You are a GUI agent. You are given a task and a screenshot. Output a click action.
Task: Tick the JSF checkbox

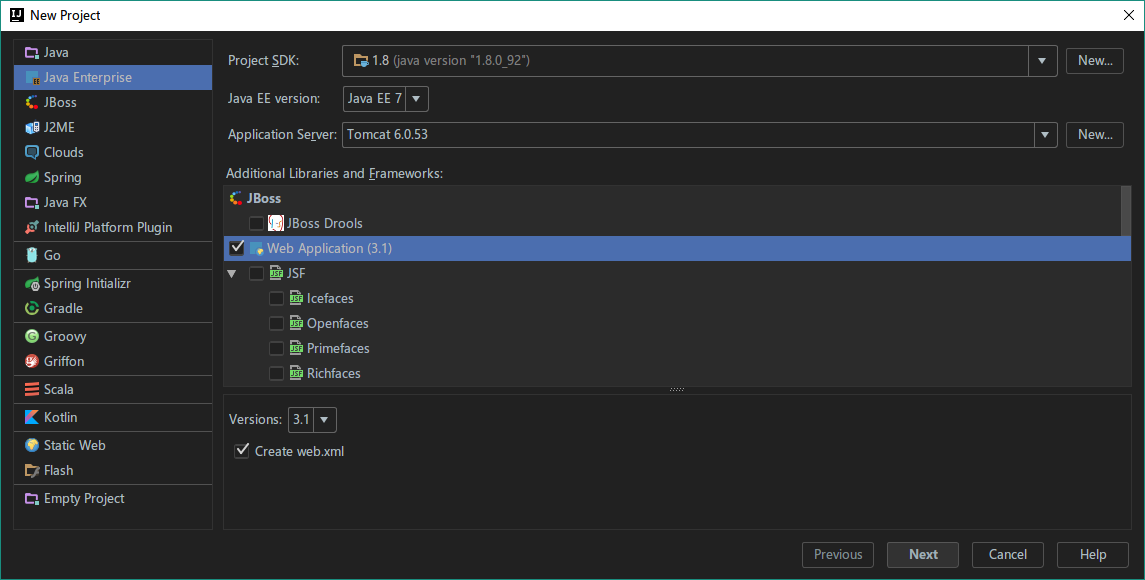point(256,273)
